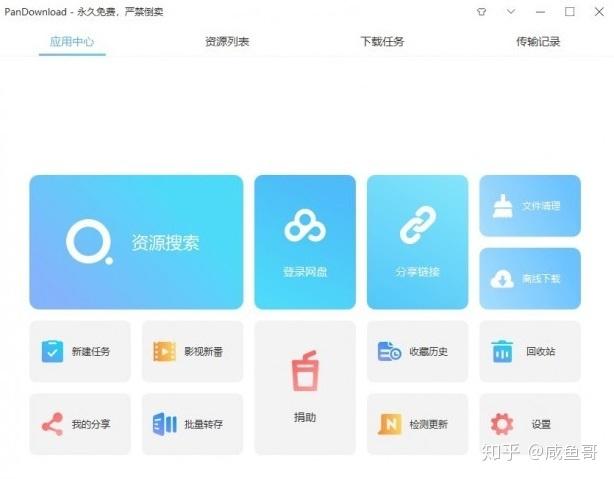Click the 资源搜索 text label
This screenshot has height=479, width=614.
click(165, 242)
